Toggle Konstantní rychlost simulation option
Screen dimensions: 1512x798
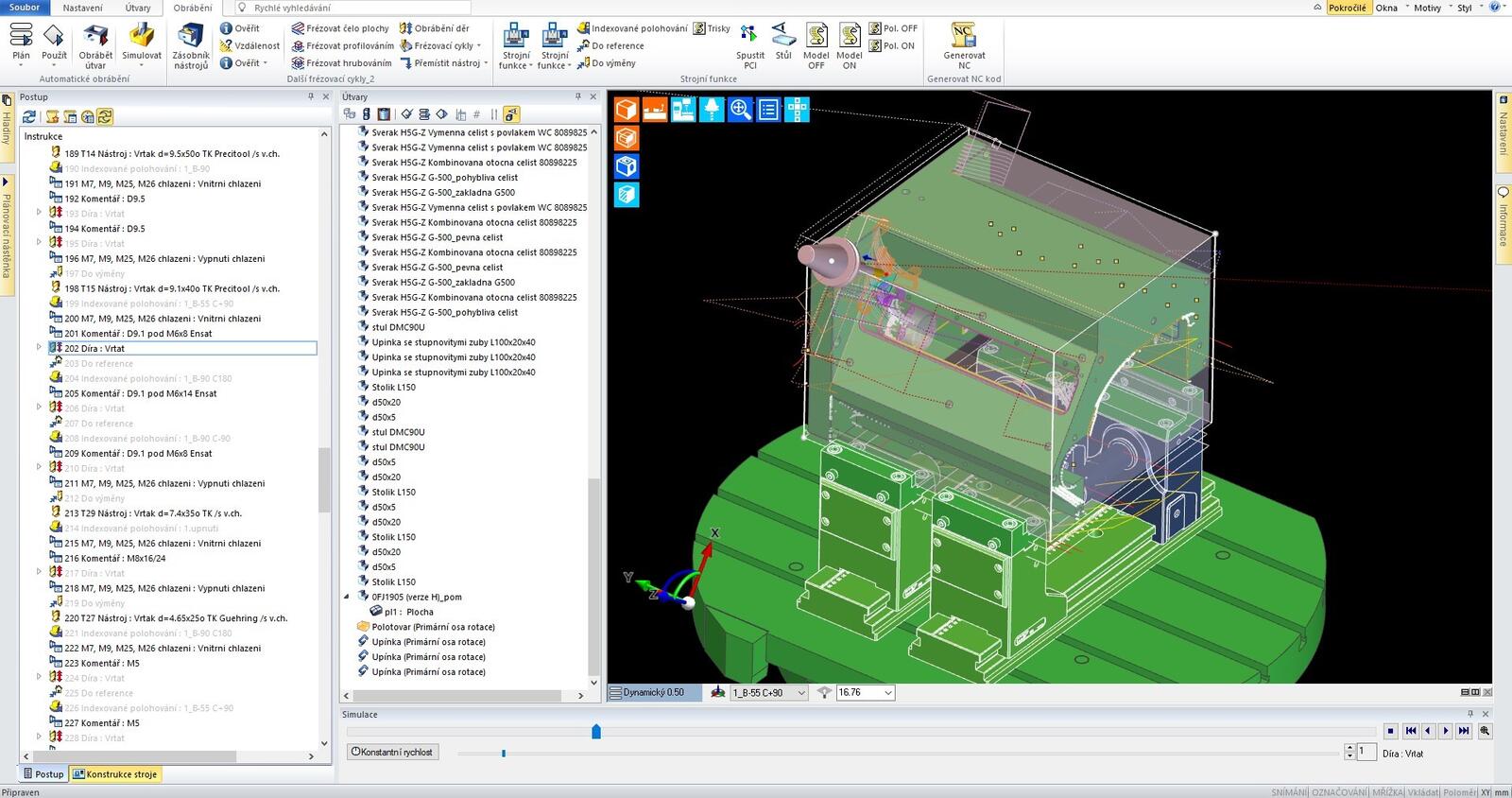pos(392,752)
